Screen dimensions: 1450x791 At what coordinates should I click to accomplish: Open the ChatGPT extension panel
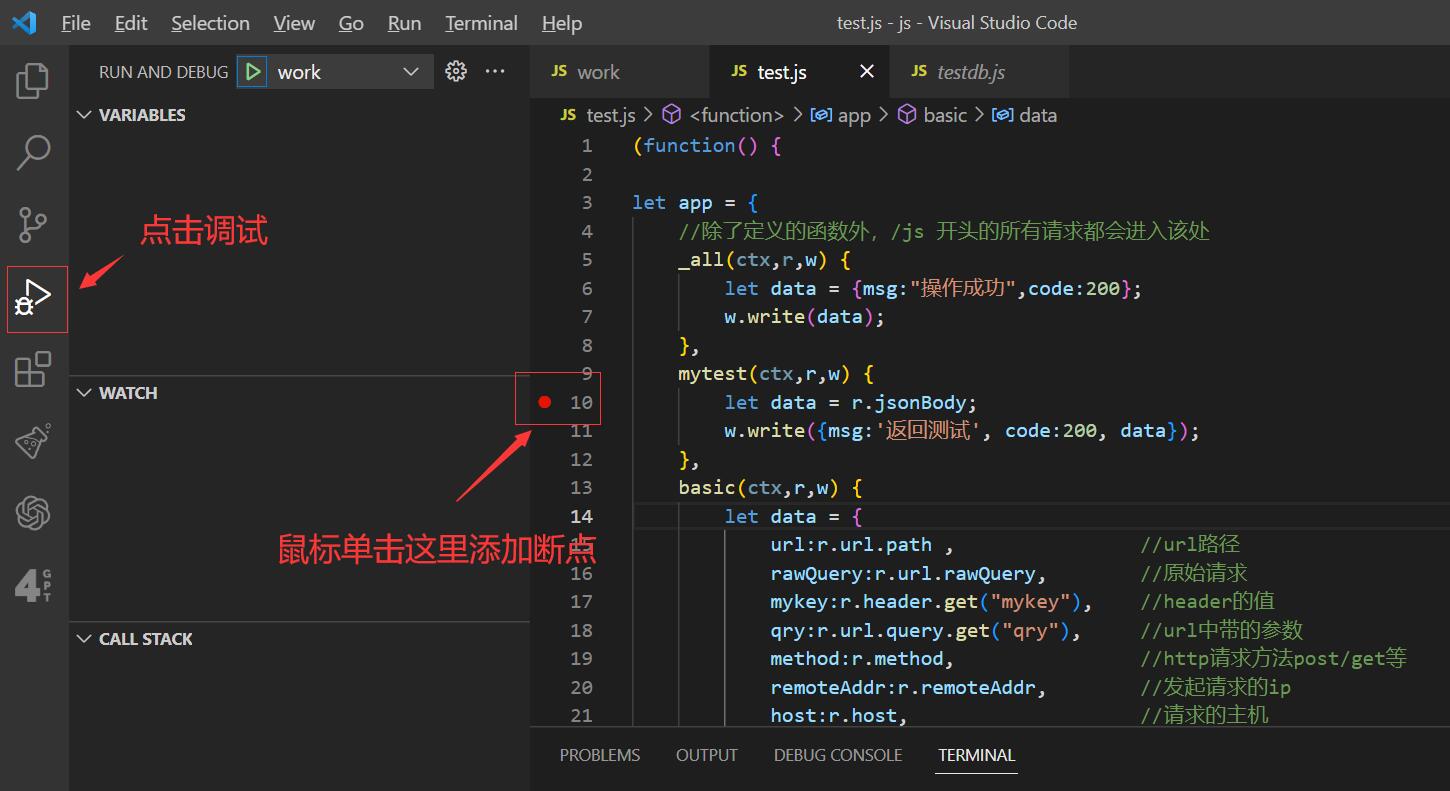[33, 513]
